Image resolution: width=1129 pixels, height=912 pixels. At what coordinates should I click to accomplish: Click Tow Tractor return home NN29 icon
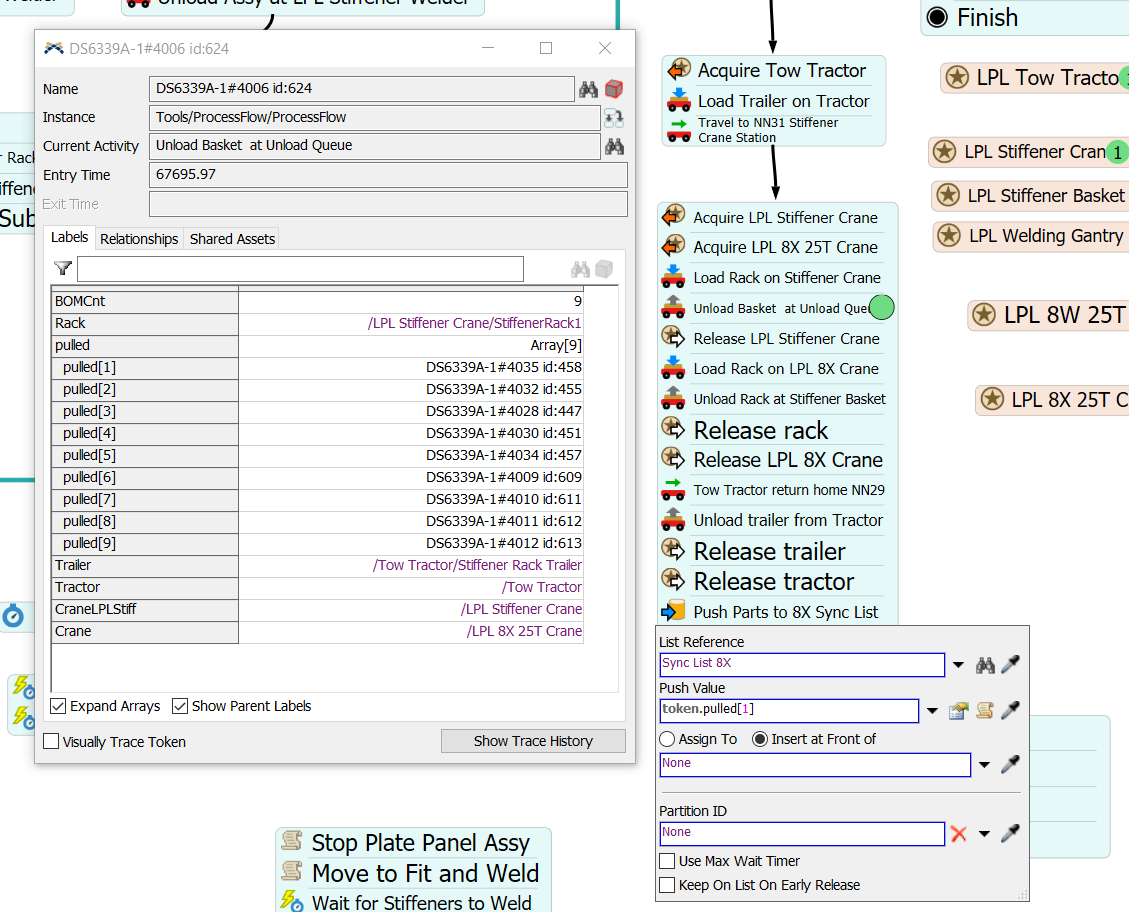click(673, 489)
